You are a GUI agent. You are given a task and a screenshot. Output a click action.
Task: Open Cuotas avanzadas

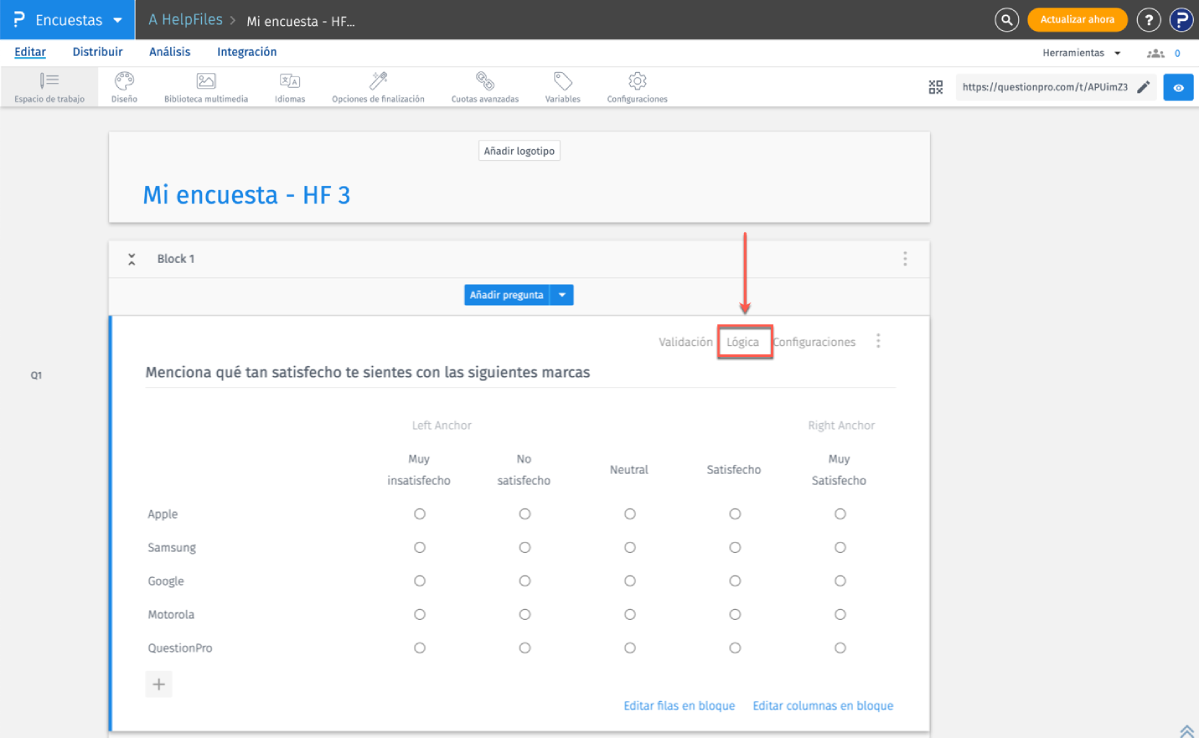pyautogui.click(x=485, y=87)
